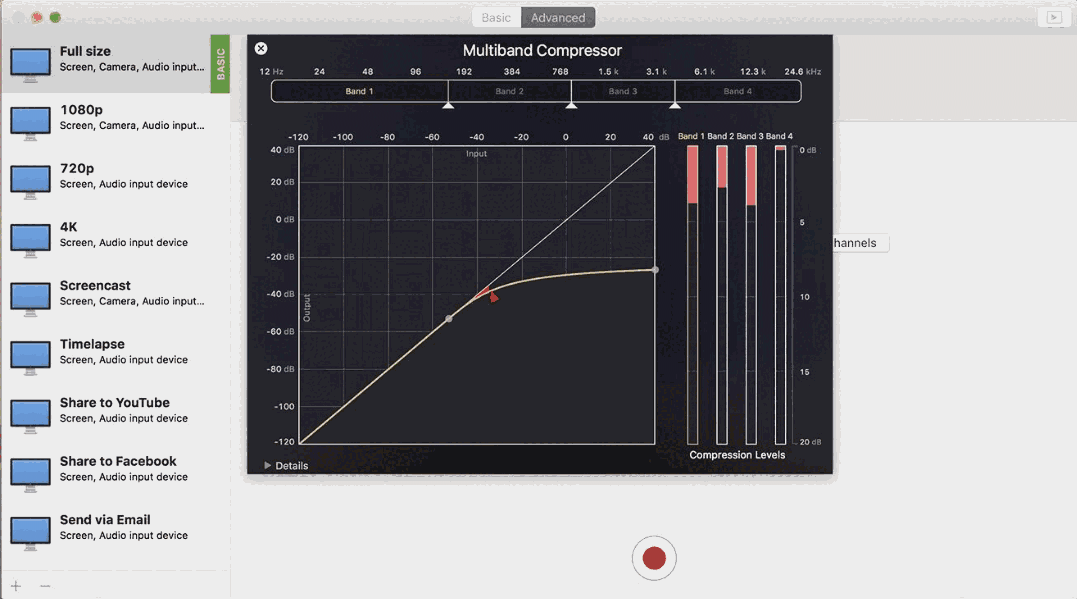Screen dimensions: 1077x599
Task: Click the crossover handle between Band 1 and Band 2
Action: click(448, 105)
